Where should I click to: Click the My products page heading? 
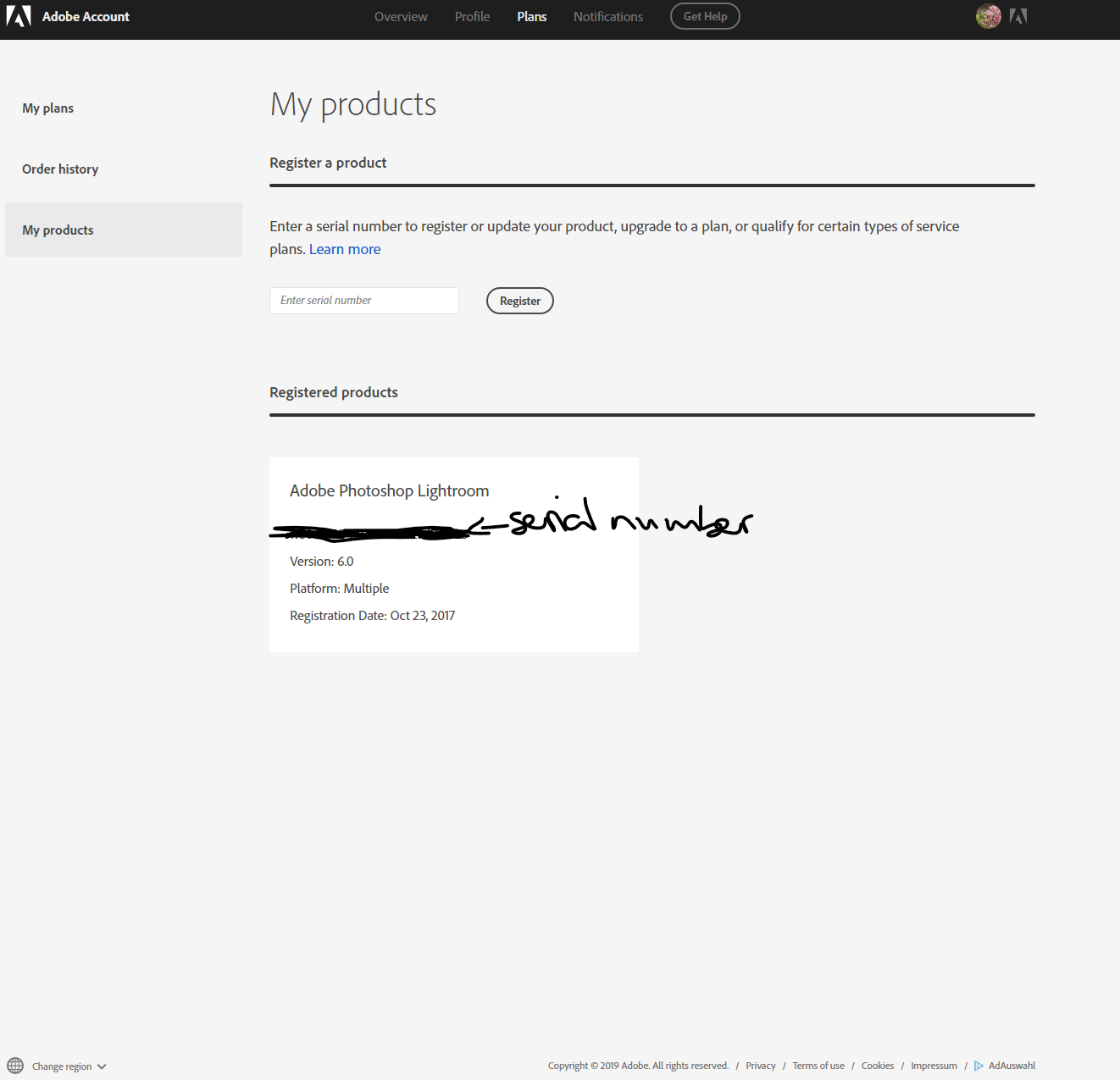click(353, 105)
